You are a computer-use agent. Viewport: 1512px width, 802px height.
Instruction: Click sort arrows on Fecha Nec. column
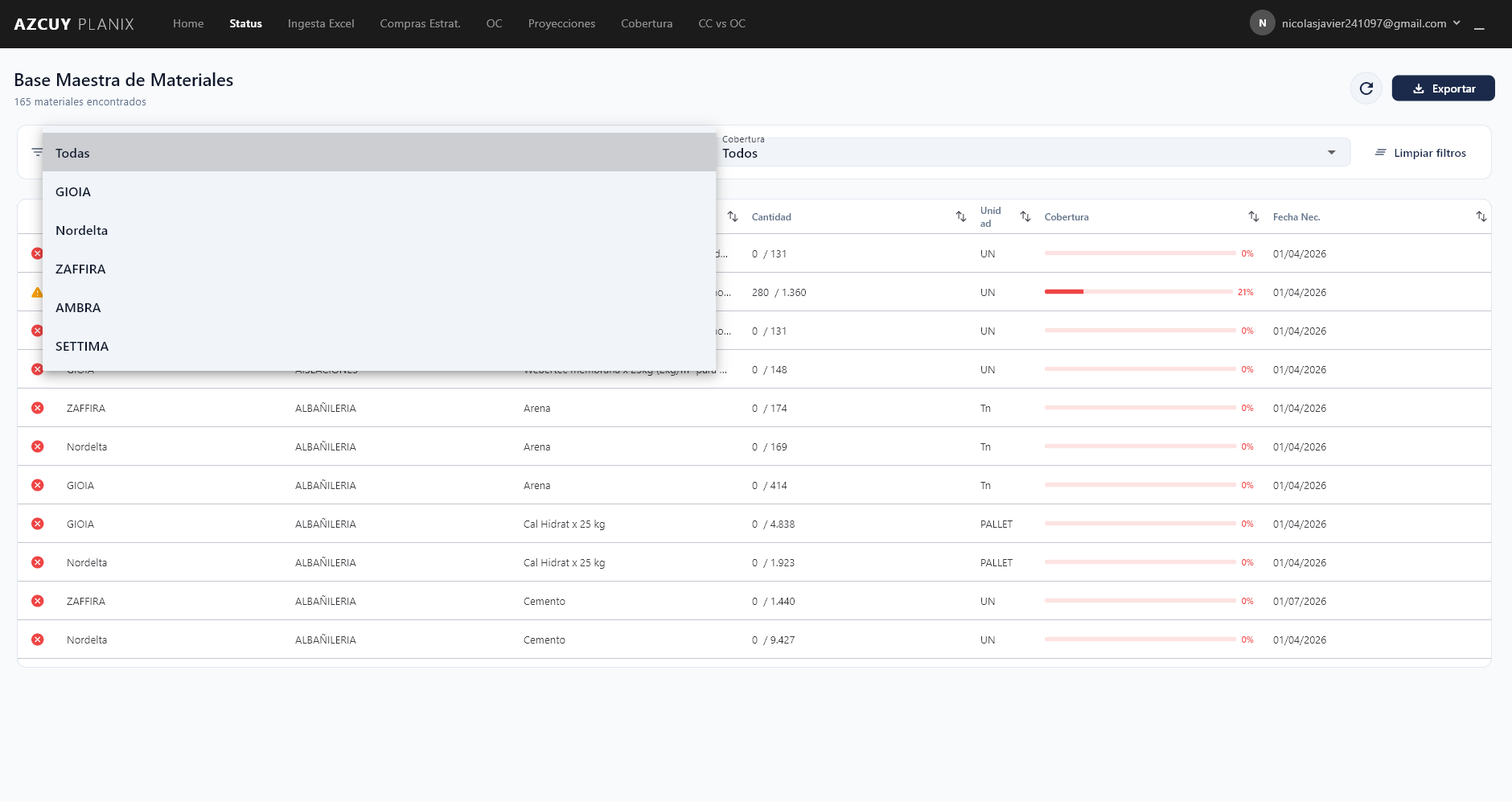(1481, 216)
